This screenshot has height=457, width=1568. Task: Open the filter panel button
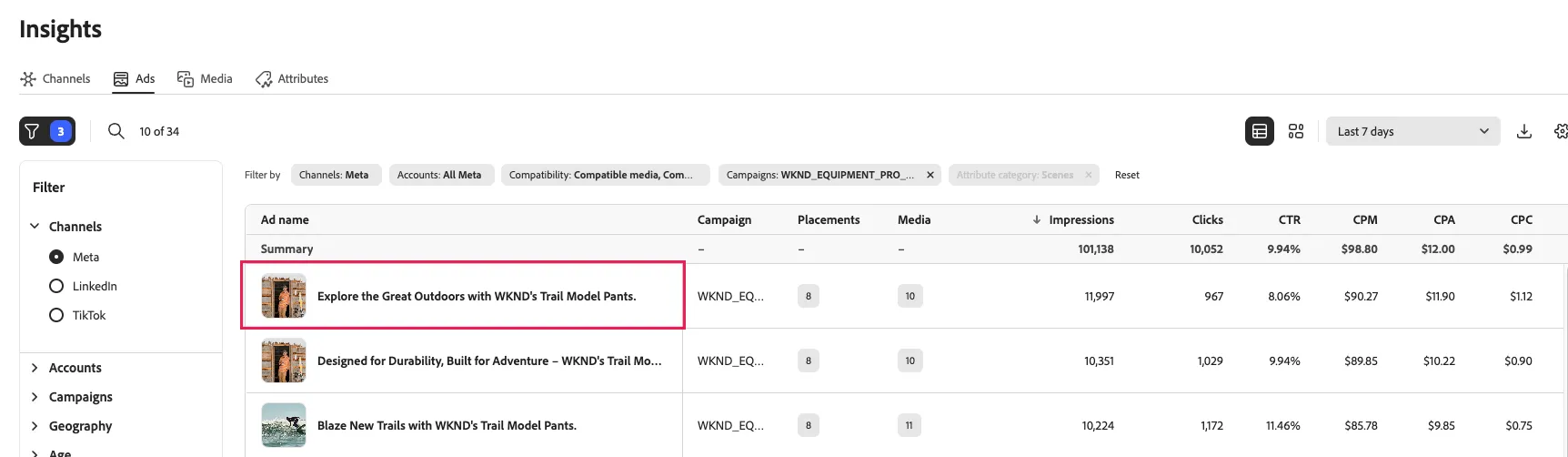[47, 131]
